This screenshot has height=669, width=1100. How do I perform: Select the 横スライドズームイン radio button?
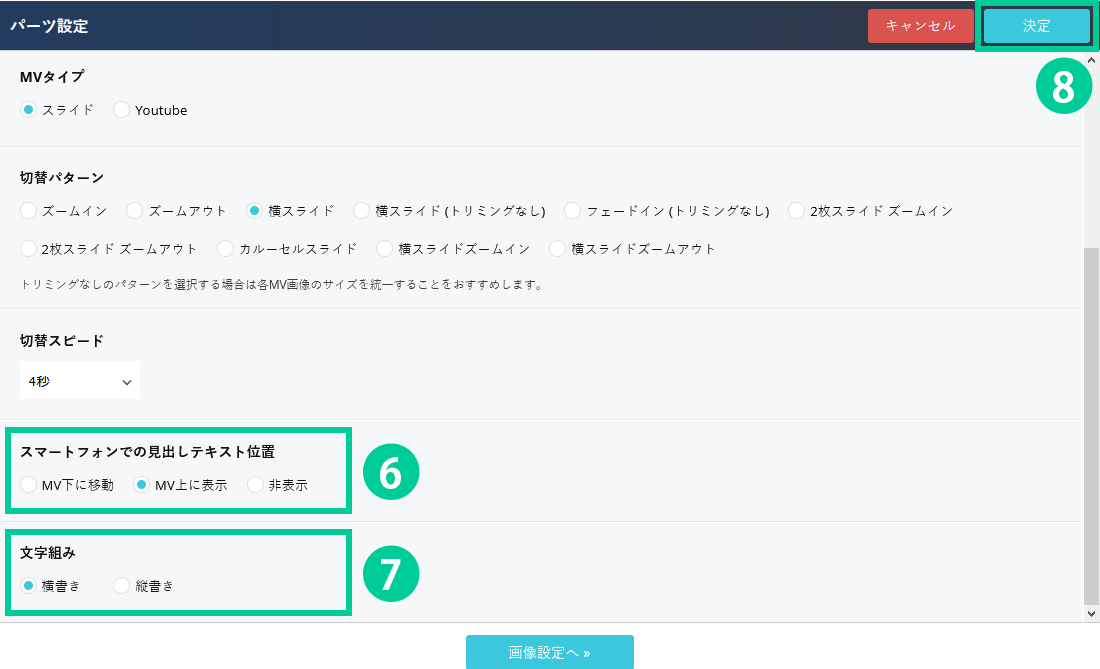[x=385, y=248]
